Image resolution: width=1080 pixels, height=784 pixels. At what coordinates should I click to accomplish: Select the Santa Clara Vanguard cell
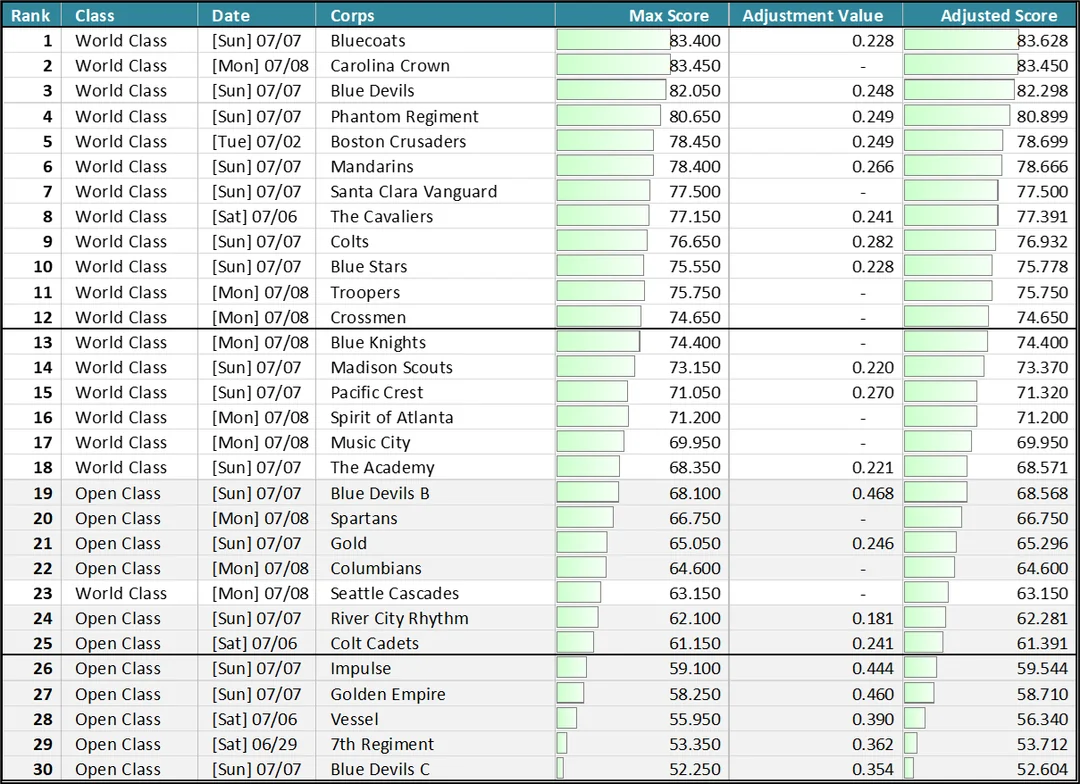click(435, 192)
